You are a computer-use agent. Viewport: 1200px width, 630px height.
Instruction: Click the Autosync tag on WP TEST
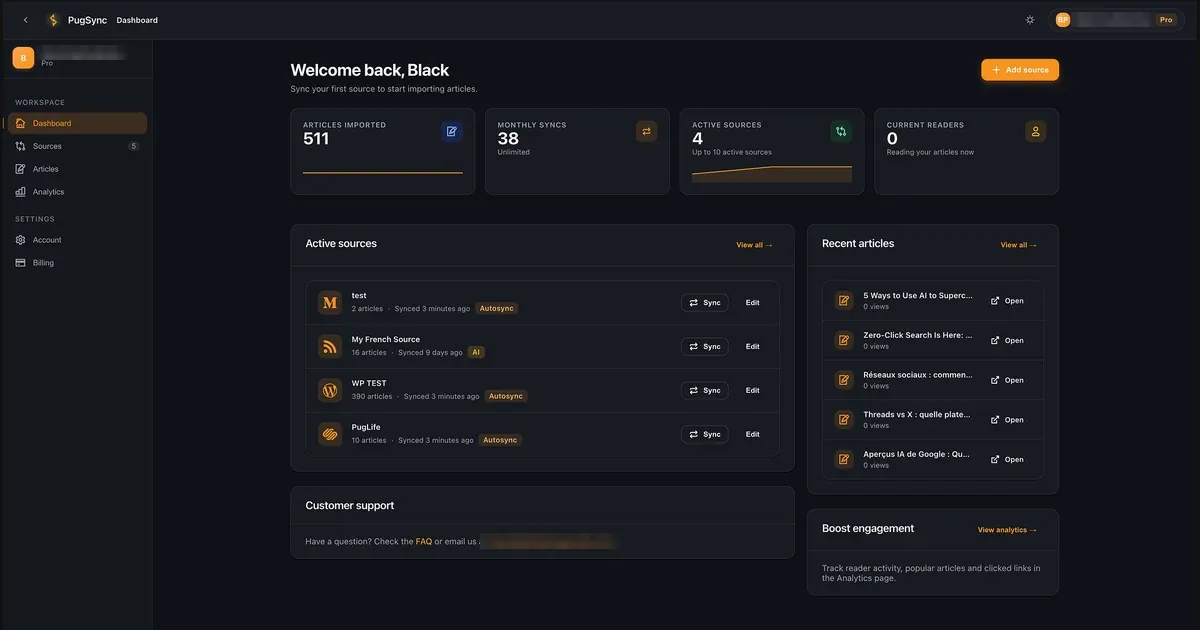point(506,397)
